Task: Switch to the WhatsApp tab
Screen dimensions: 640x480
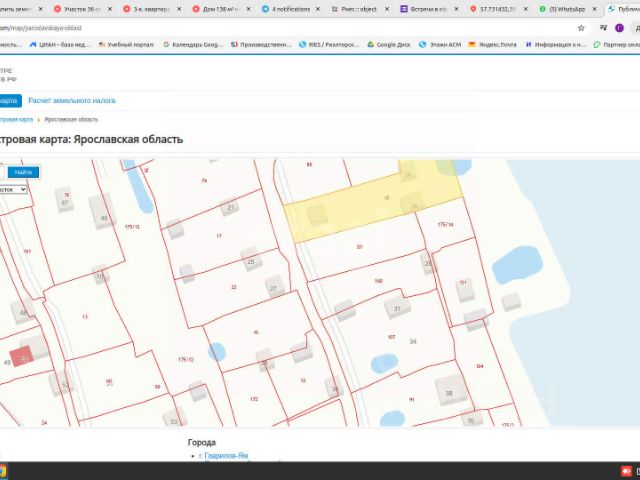Action: pyautogui.click(x=567, y=9)
